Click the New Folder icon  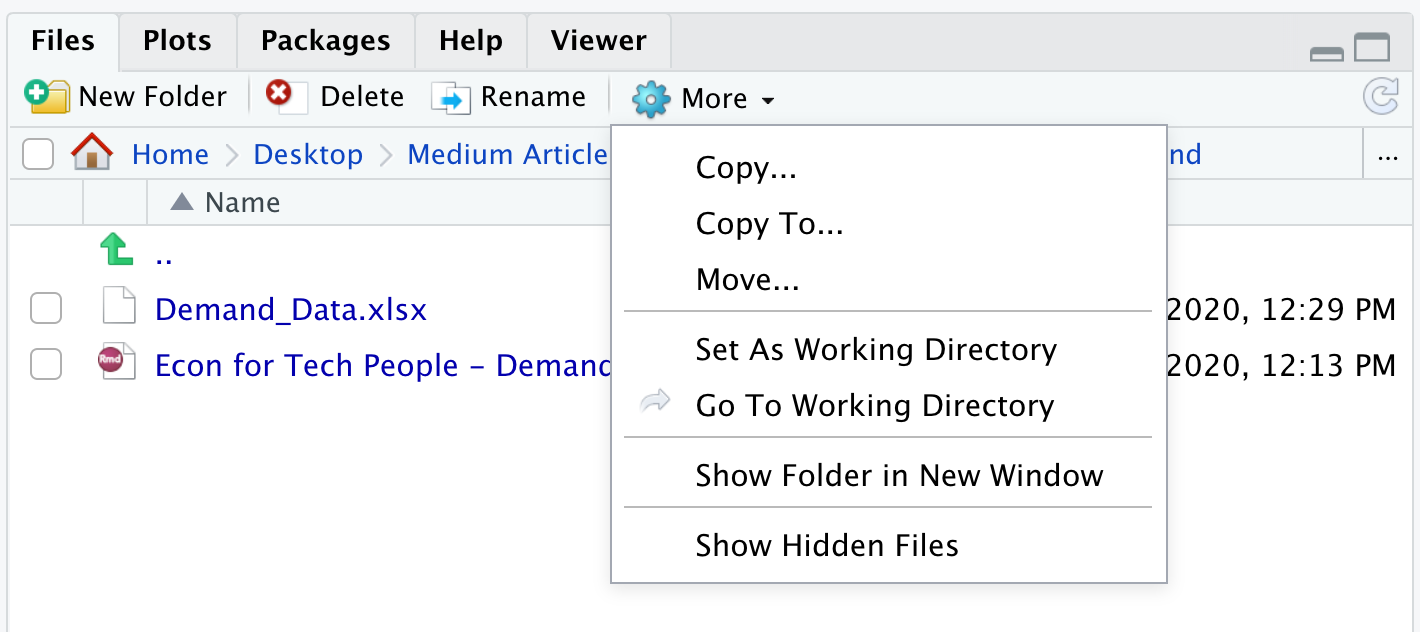tap(46, 96)
